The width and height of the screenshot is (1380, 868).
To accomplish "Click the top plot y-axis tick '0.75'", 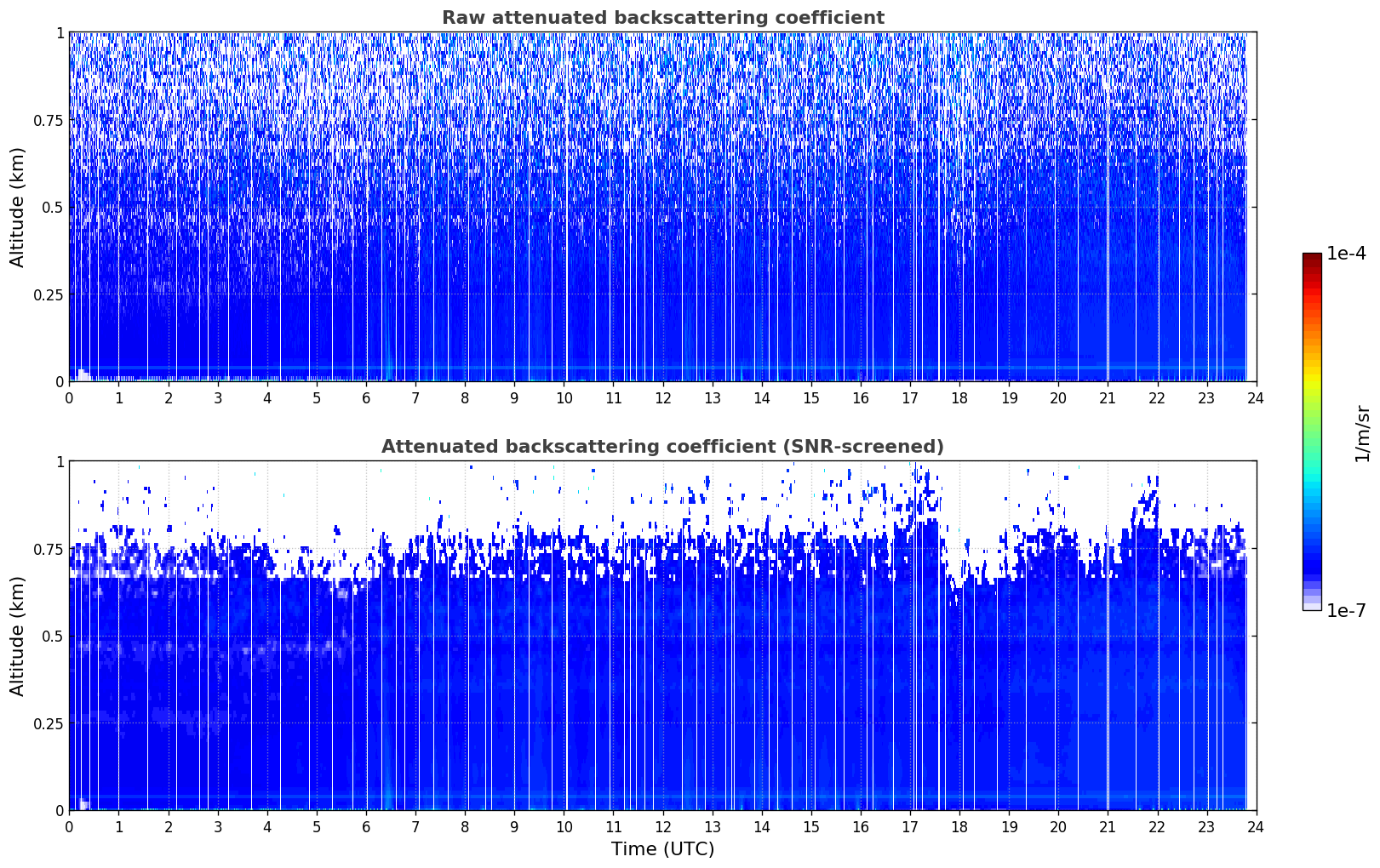I will point(49,120).
